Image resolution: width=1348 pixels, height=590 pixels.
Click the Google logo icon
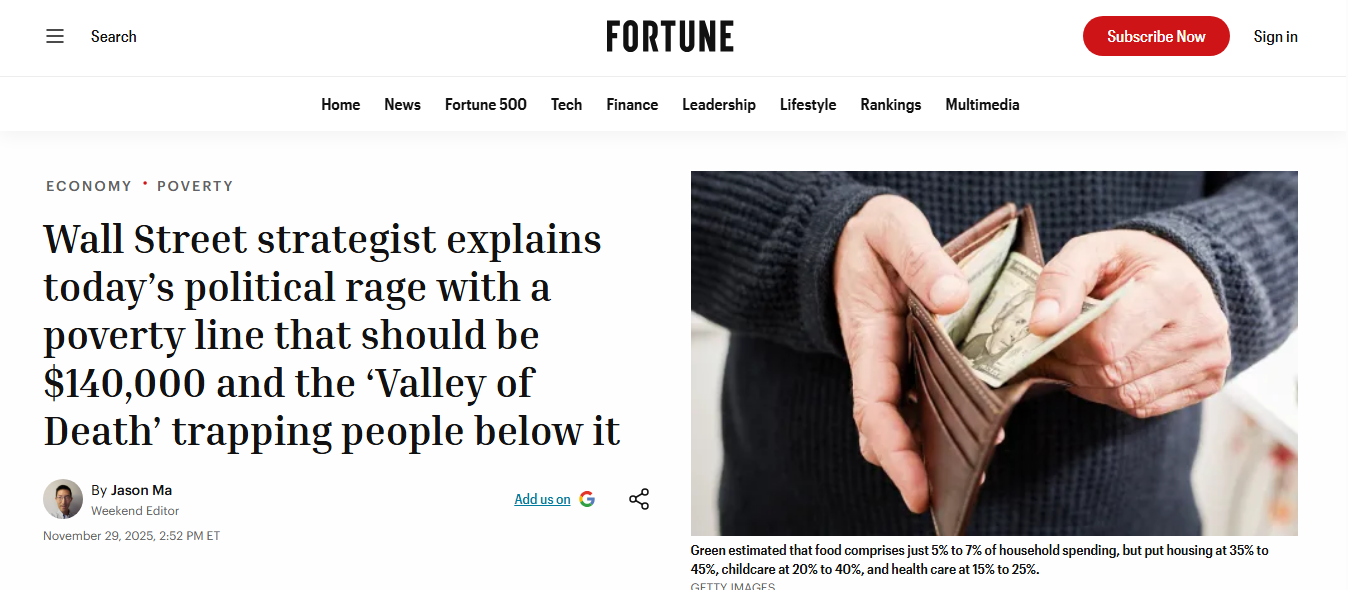tap(587, 499)
